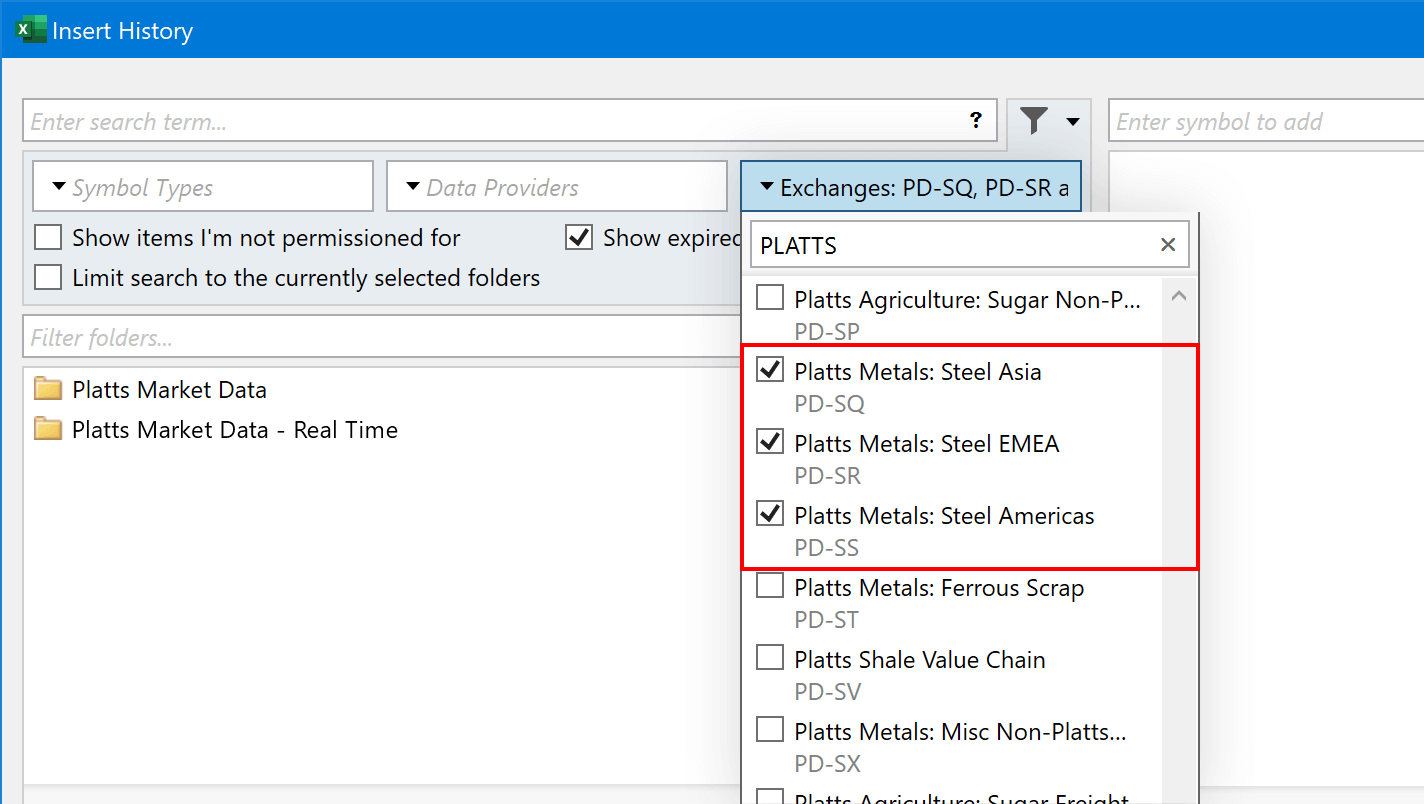Viewport: 1424px width, 804px height.
Task: Select Platts Market Data - Real Time label
Action: (235, 430)
